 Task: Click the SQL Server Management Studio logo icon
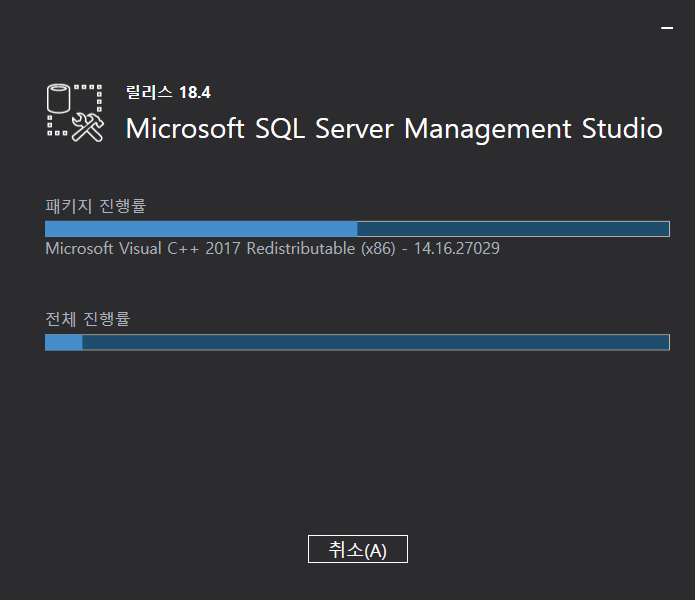point(75,113)
